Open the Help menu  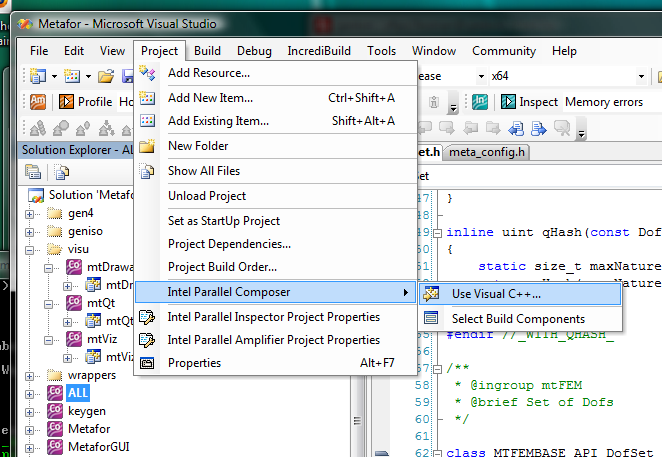pos(564,51)
